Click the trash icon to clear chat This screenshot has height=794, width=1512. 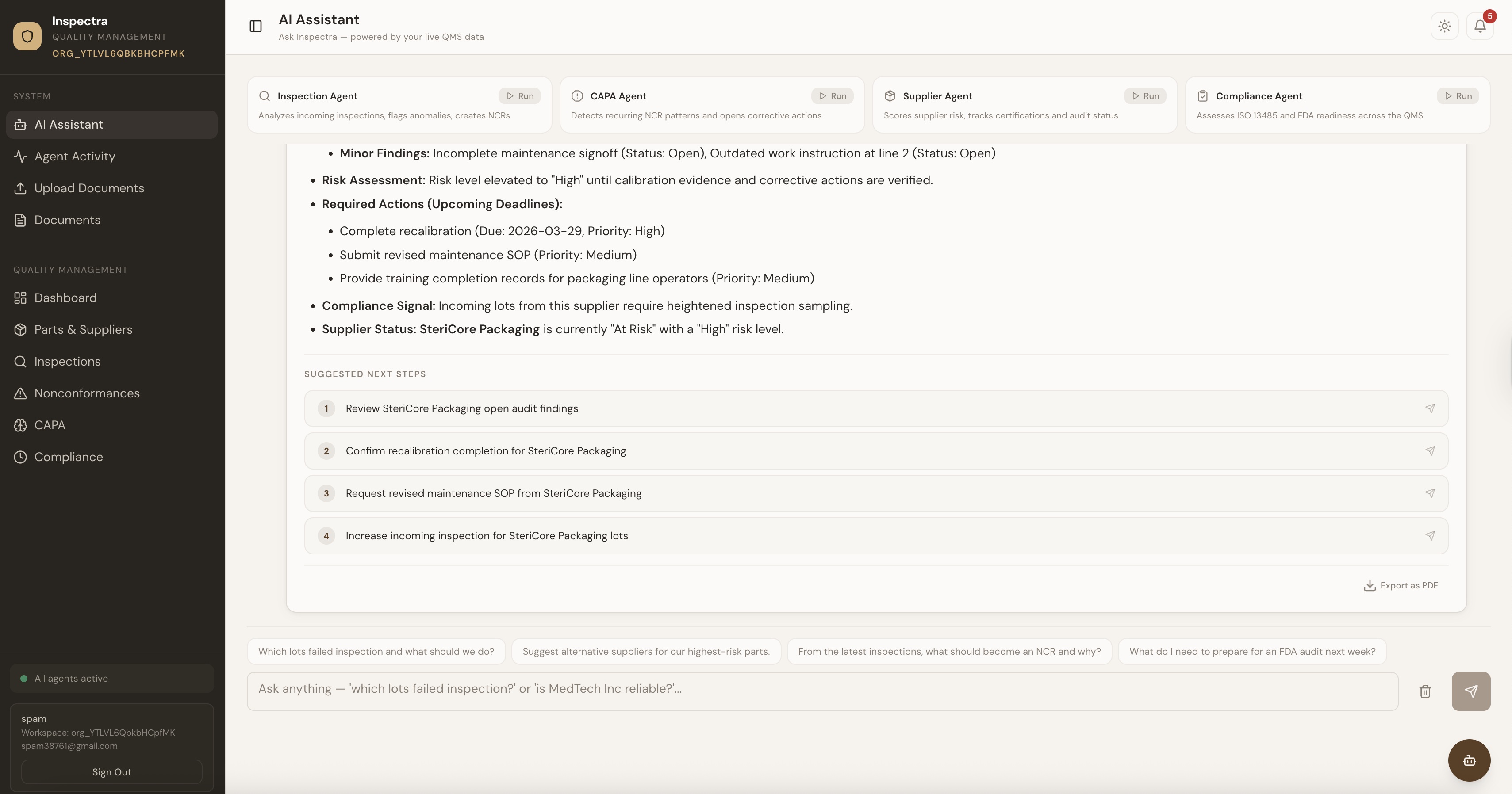(1425, 691)
